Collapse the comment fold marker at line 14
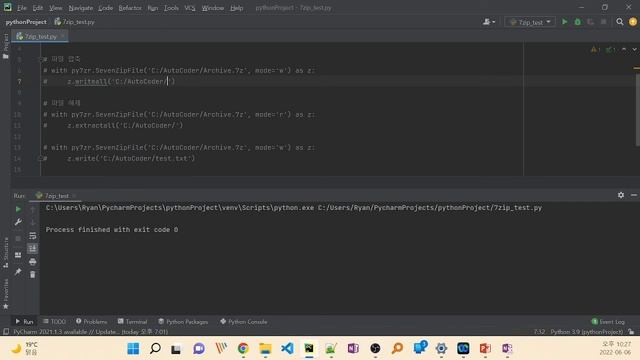 pyautogui.click(x=40, y=158)
